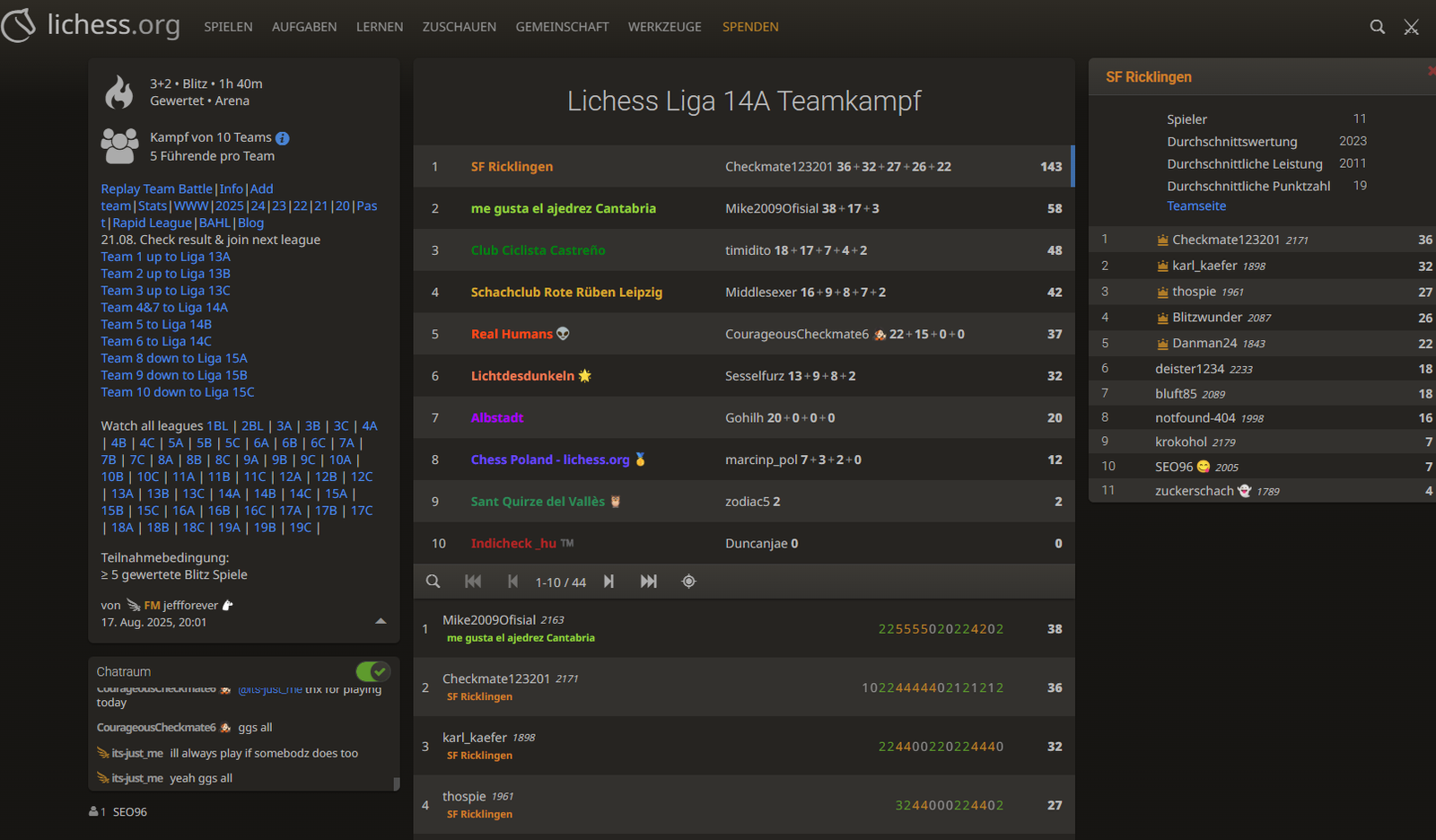Select Lichtdesdunkeln team row
The width and height of the screenshot is (1436, 840).
coord(744,376)
